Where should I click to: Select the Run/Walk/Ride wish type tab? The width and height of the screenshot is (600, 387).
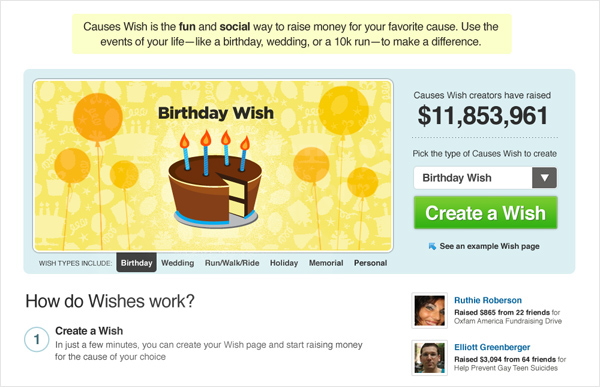point(232,263)
